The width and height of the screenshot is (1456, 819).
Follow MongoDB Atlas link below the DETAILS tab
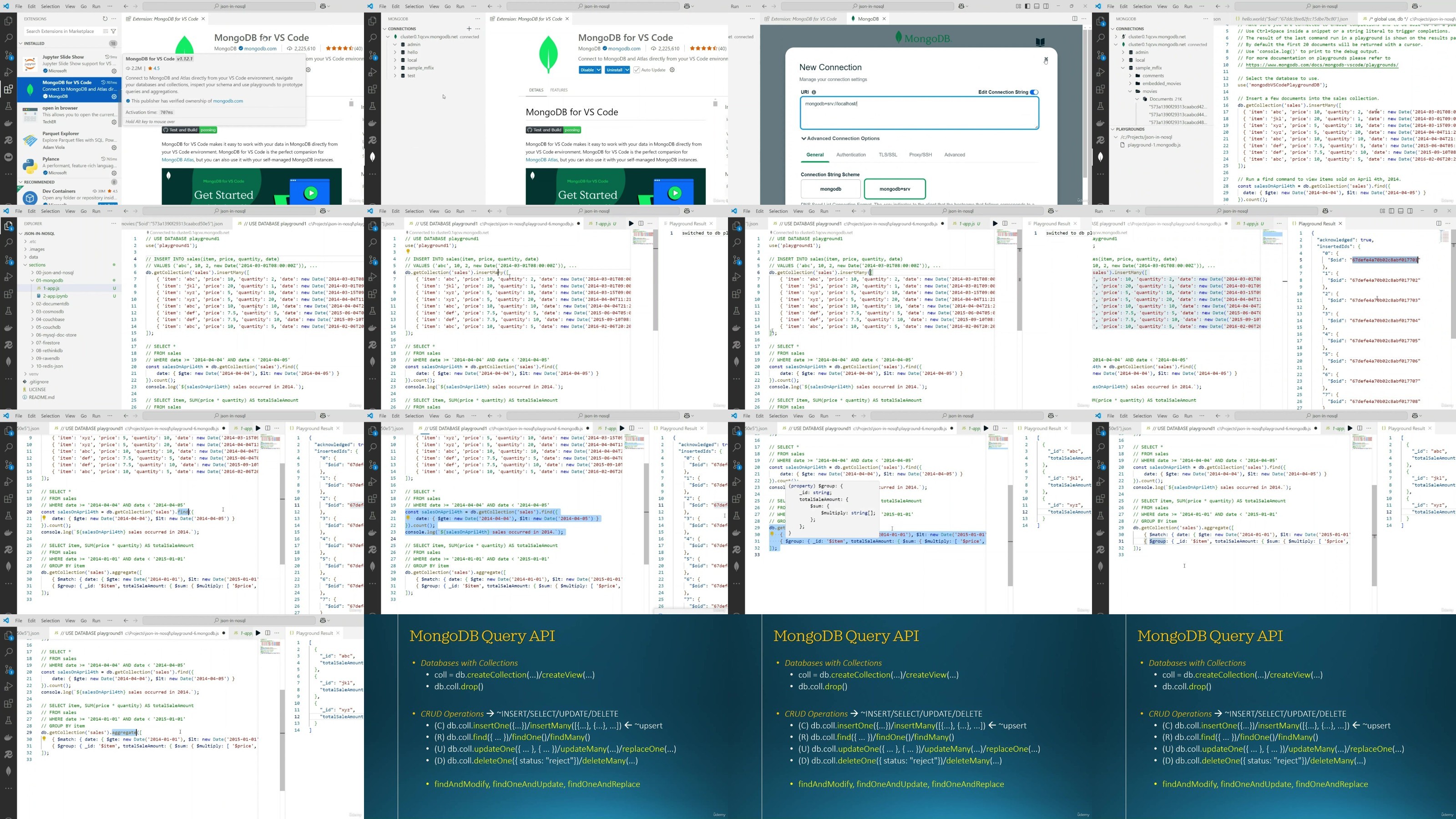(x=541, y=160)
